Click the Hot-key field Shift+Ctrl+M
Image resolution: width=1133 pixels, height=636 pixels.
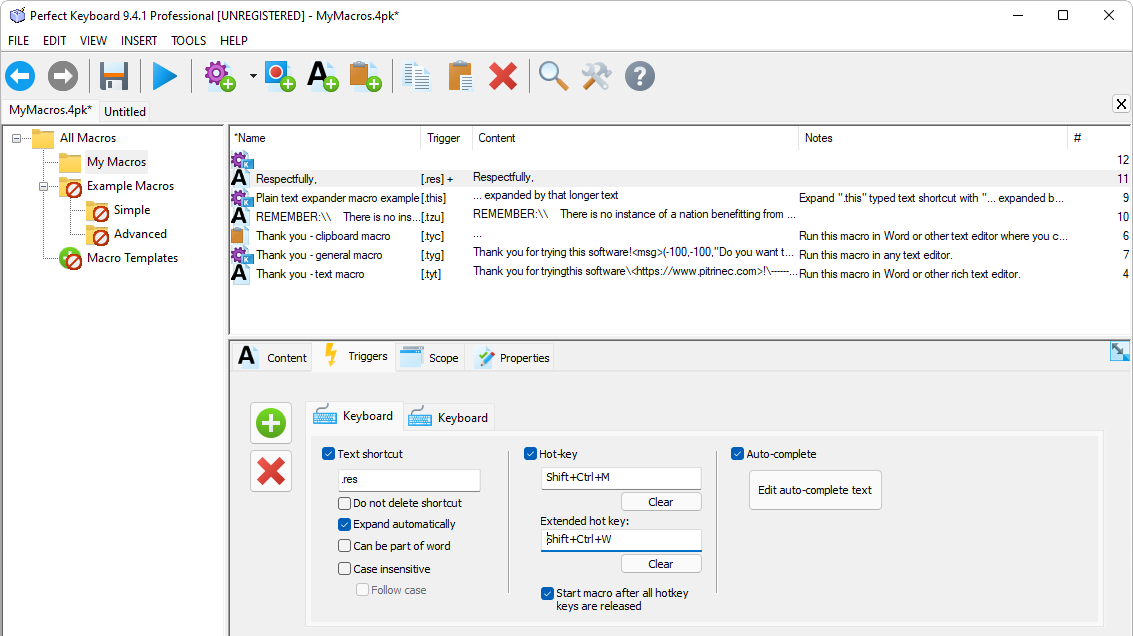pyautogui.click(x=621, y=478)
